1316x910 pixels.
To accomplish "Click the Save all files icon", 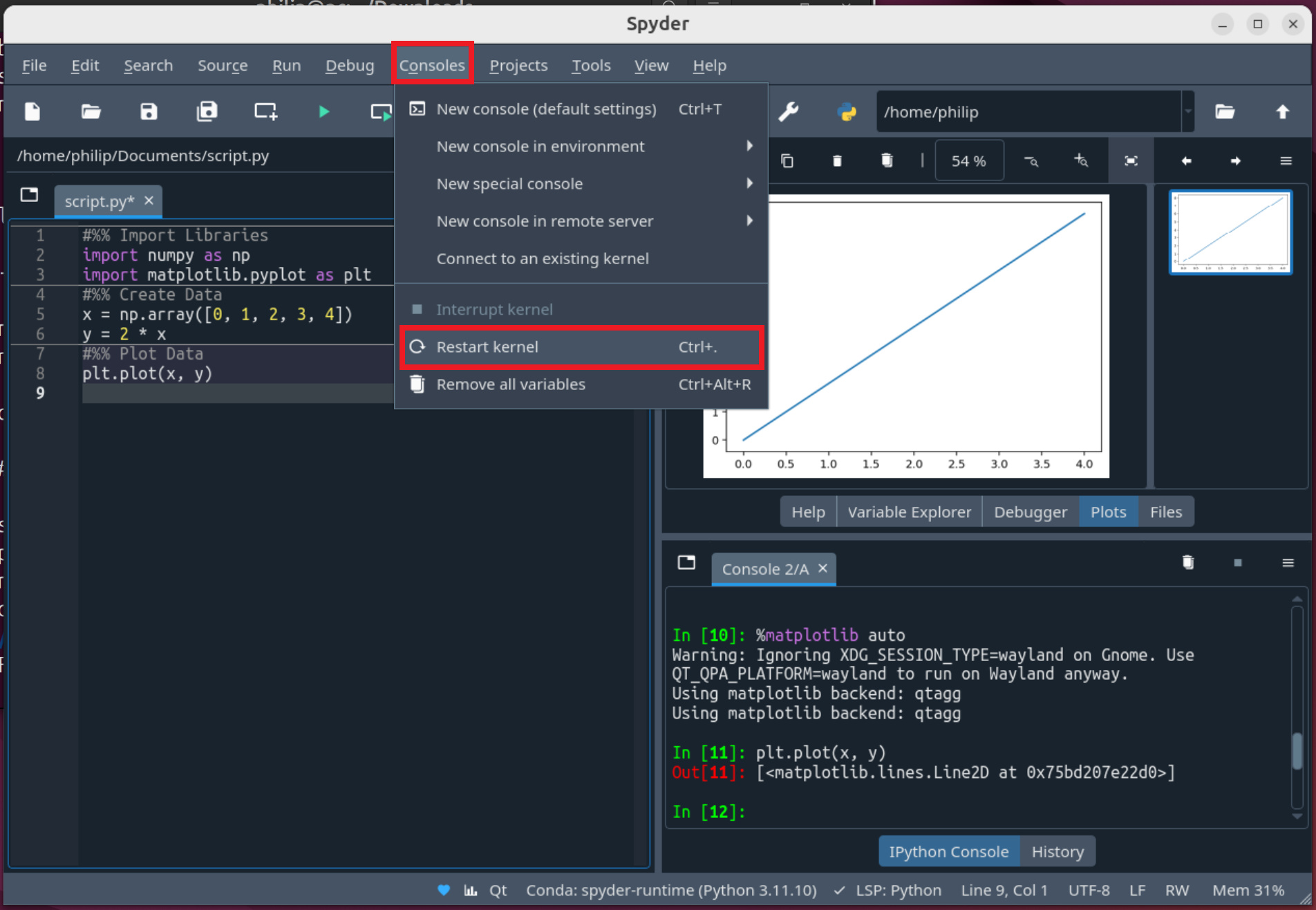I will 207,111.
